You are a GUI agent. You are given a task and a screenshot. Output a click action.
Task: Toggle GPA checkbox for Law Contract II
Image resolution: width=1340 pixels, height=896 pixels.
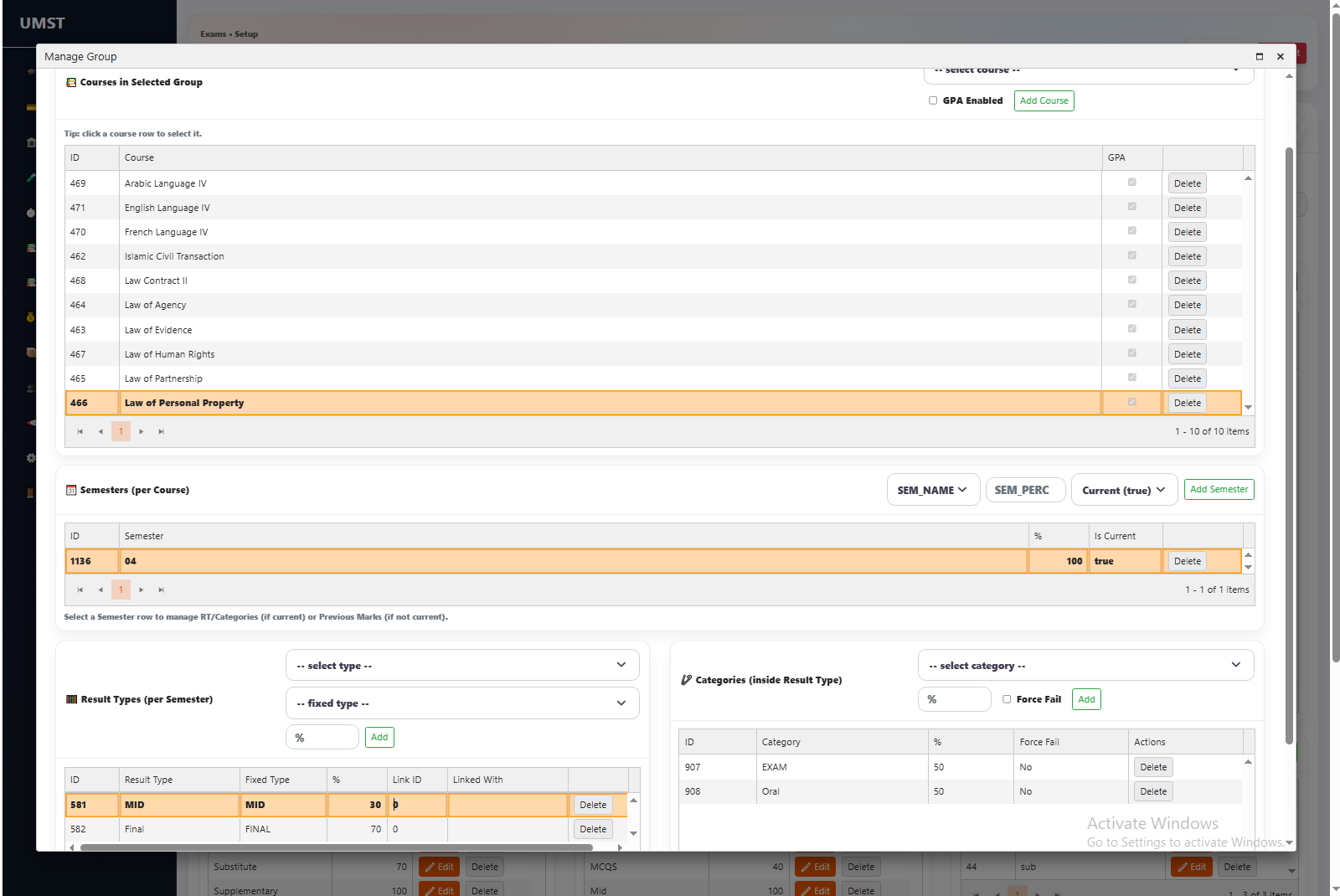pos(1132,279)
